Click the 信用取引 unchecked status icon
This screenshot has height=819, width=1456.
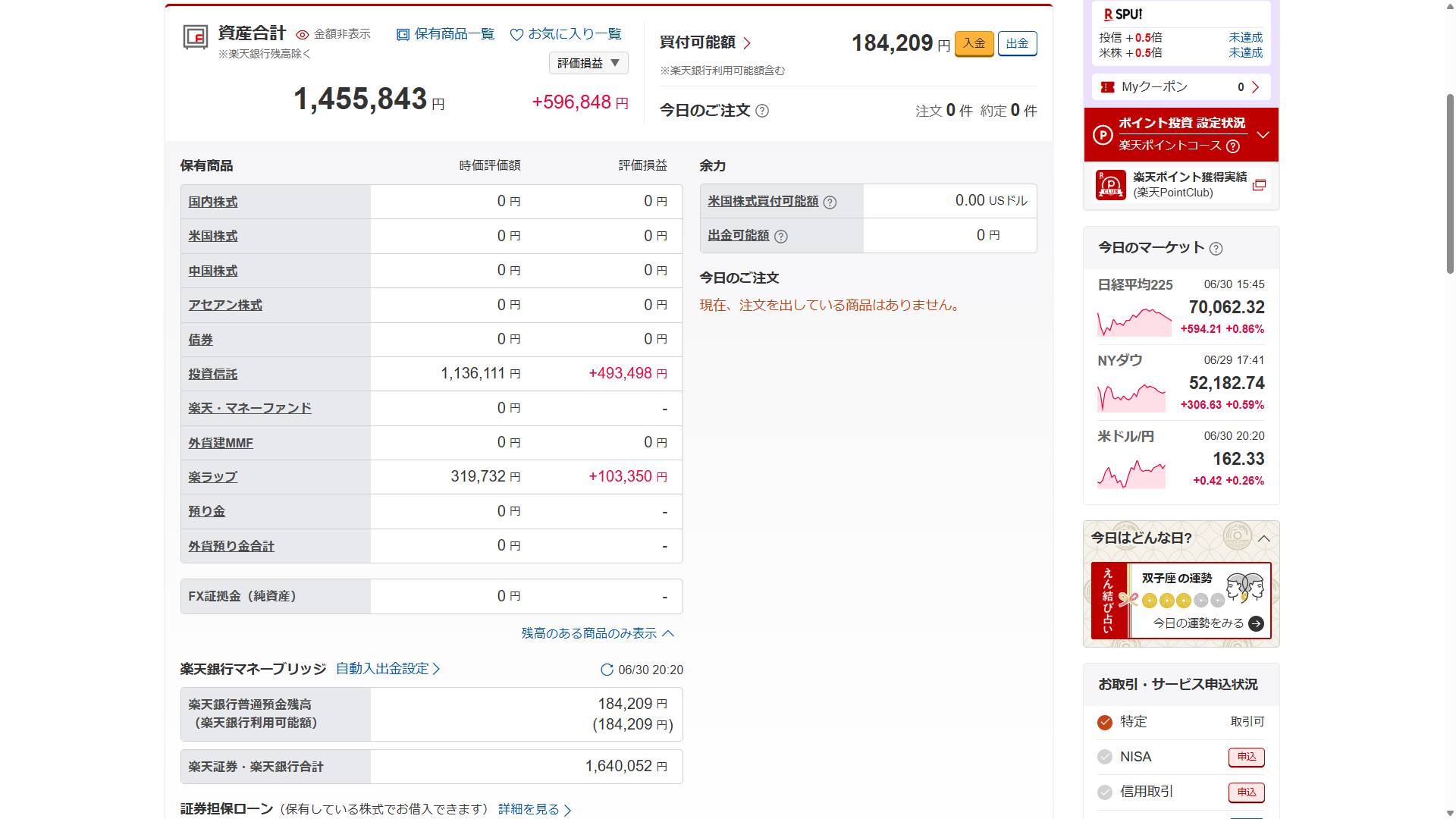tap(1105, 792)
